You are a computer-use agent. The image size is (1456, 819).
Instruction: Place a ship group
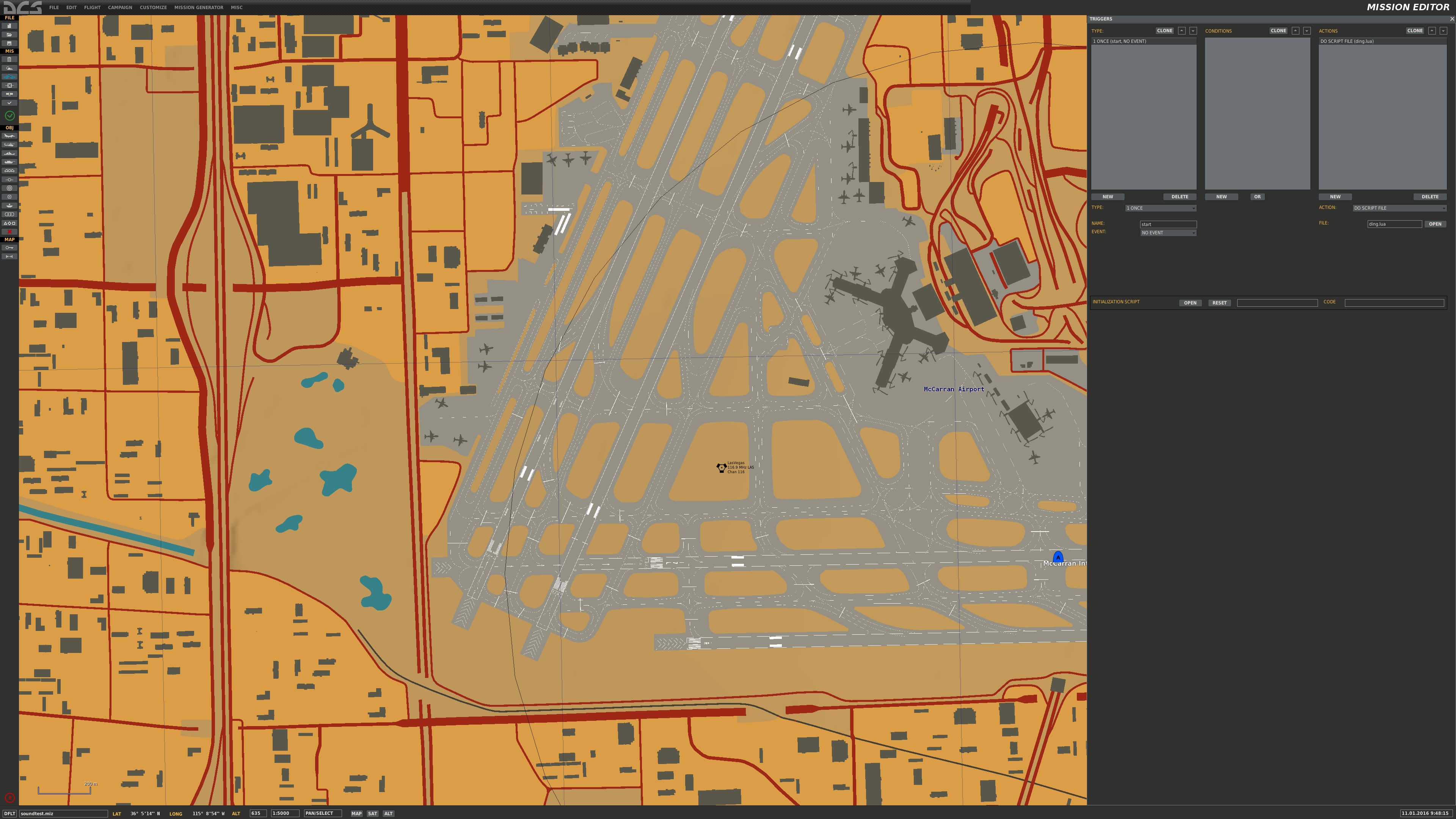click(x=9, y=153)
